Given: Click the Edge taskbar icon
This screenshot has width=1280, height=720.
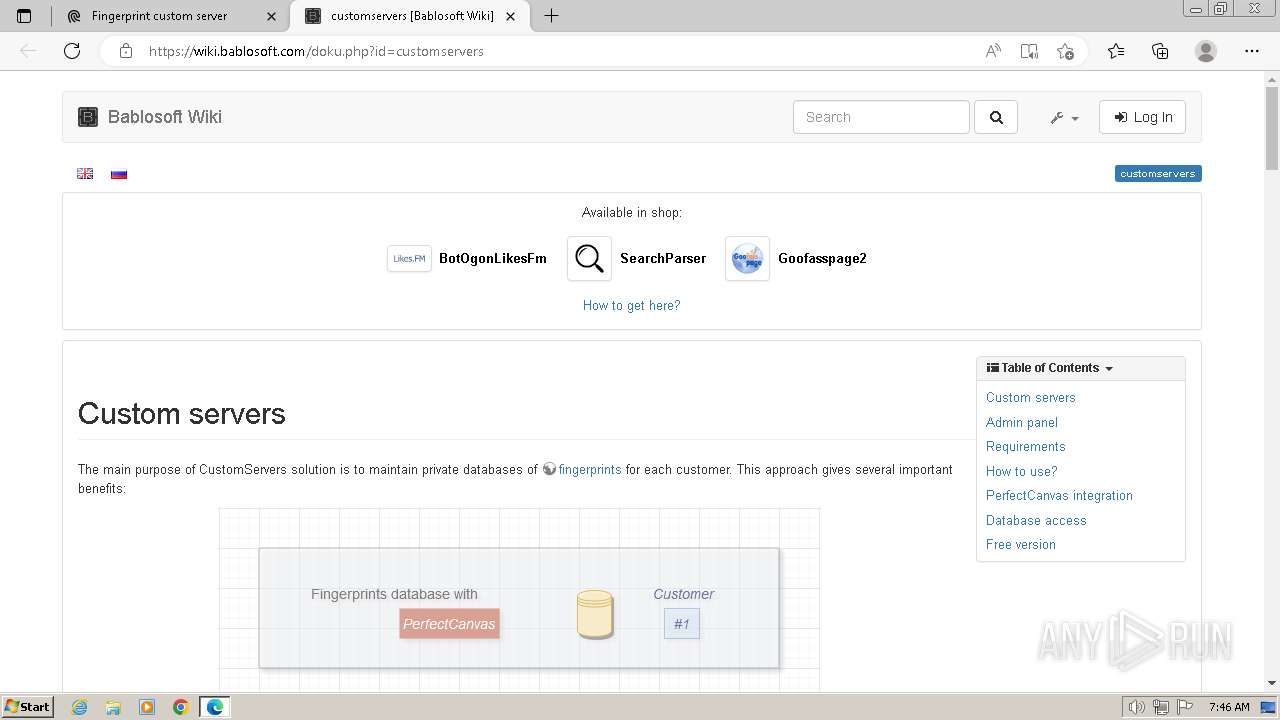Looking at the screenshot, I should tap(215, 707).
